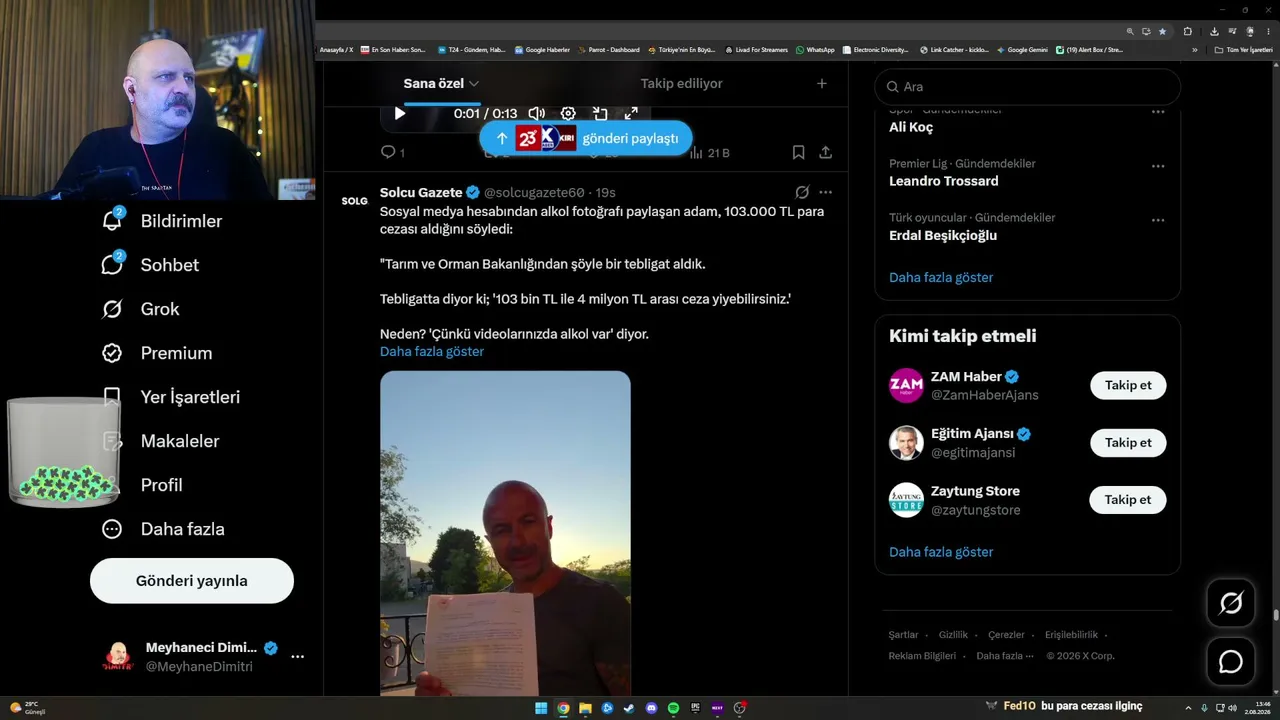This screenshot has width=1280, height=720.
Task: Open Sohbet chat bubble icon
Action: (x=112, y=265)
